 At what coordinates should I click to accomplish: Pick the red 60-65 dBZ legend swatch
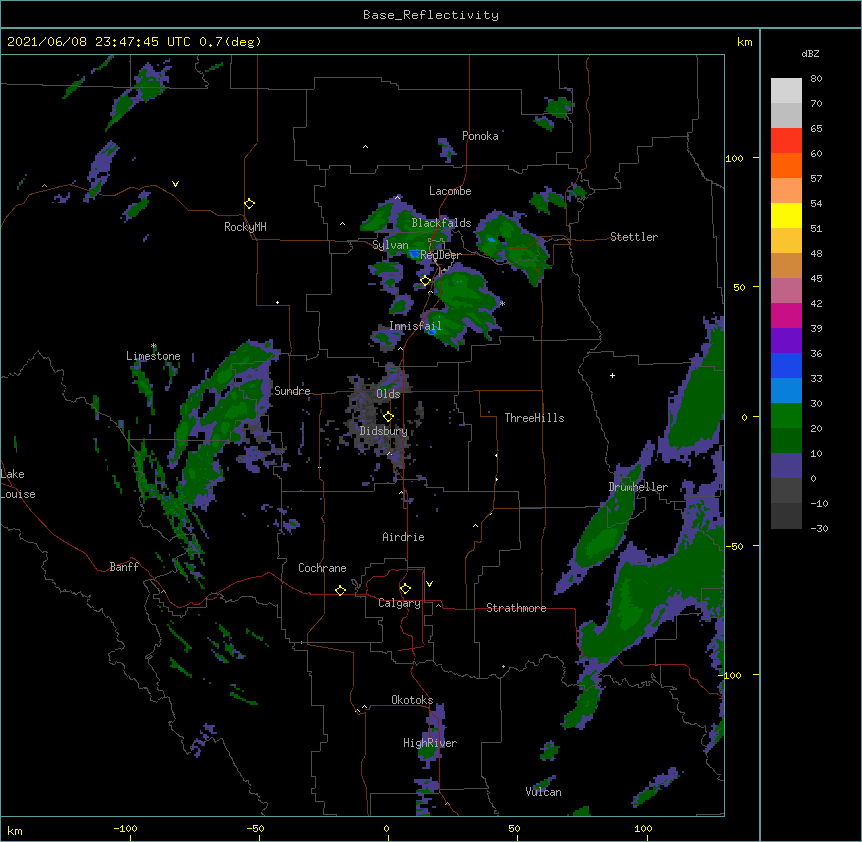(x=786, y=141)
